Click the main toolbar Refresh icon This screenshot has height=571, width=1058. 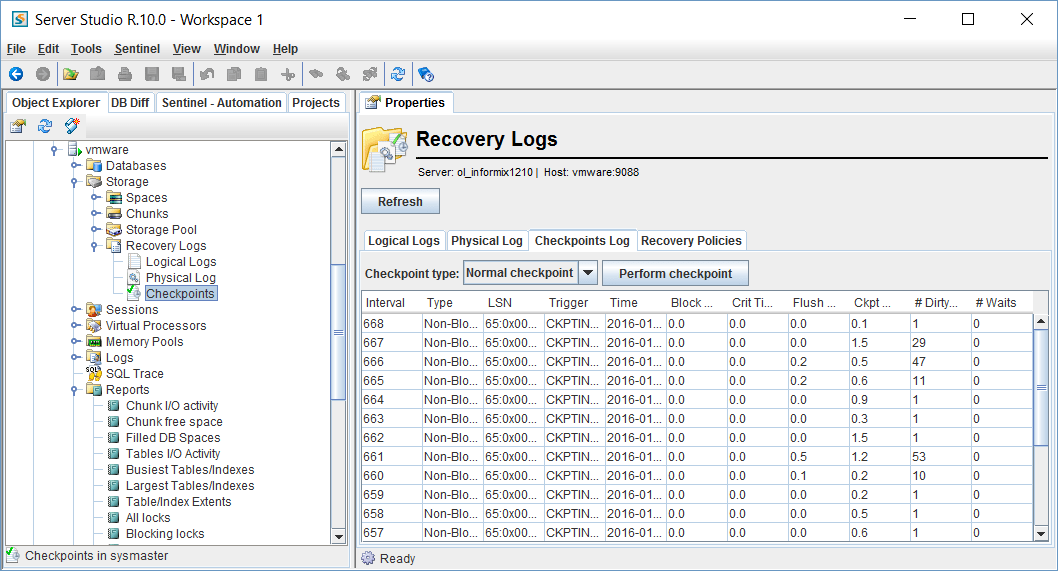click(x=398, y=74)
